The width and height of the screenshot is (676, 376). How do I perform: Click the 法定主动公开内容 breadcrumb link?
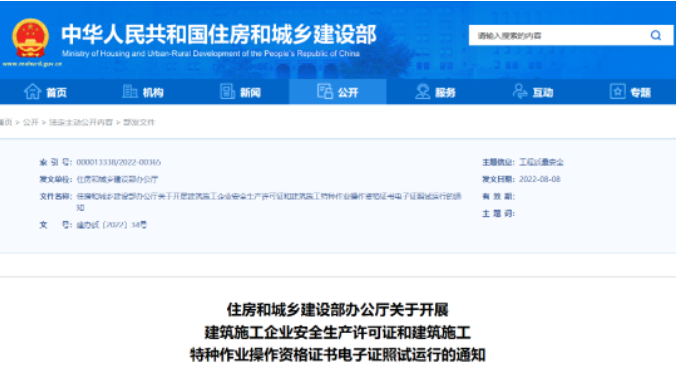coord(81,122)
